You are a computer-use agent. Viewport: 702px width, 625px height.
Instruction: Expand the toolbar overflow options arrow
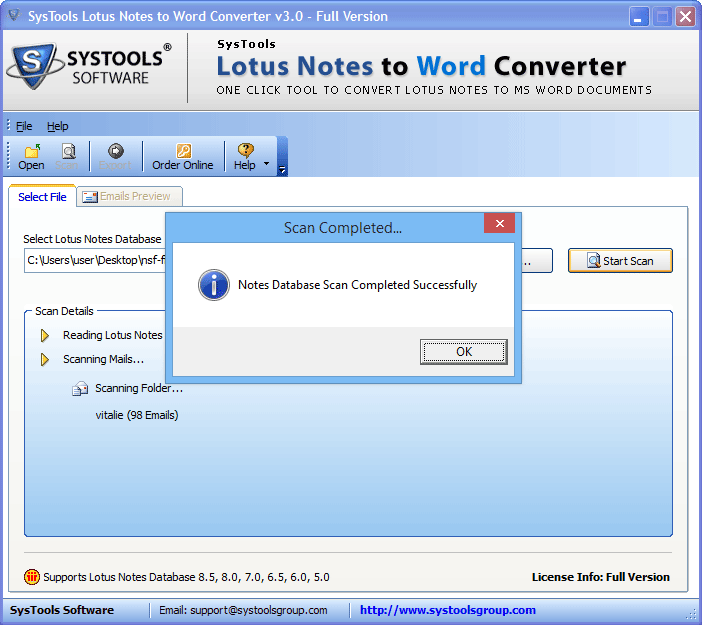click(x=282, y=169)
